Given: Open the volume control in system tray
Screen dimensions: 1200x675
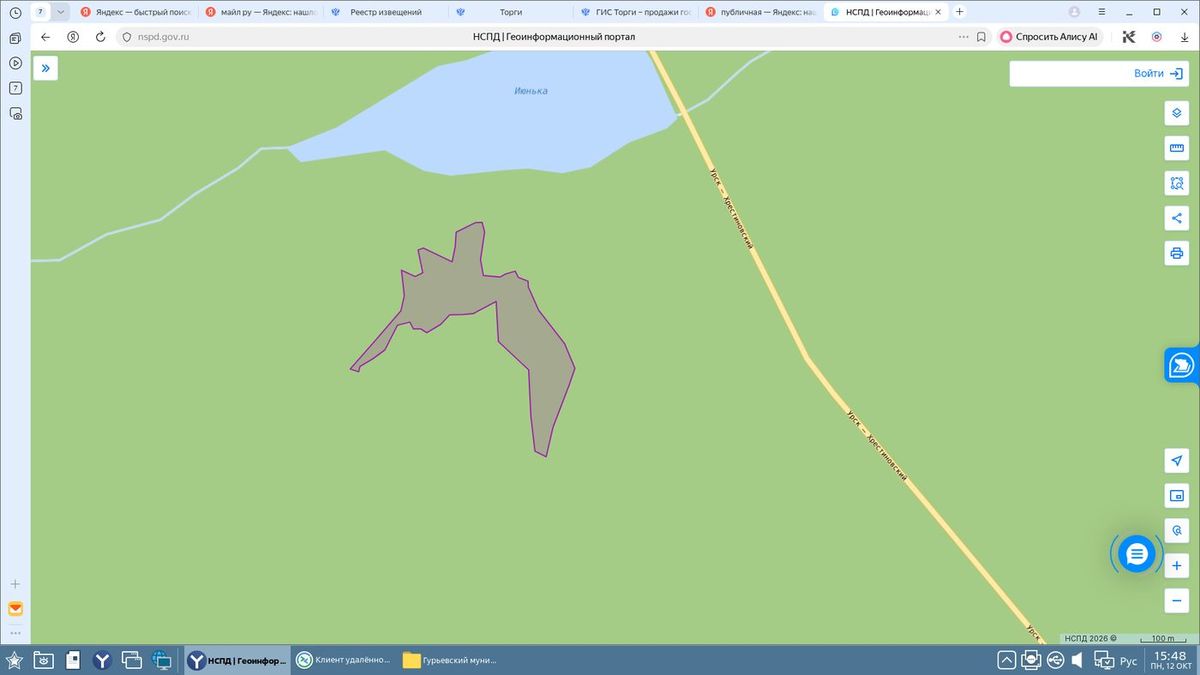Looking at the screenshot, I should (1077, 660).
